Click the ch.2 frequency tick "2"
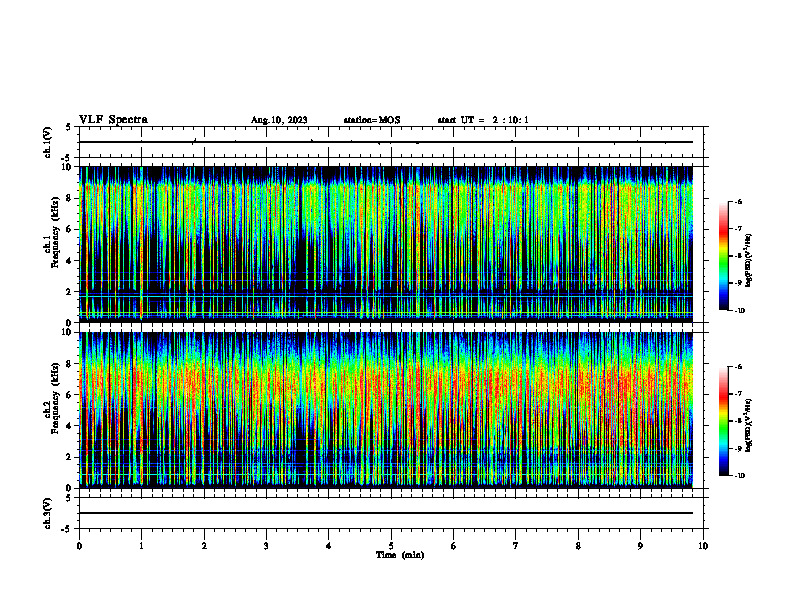 pyautogui.click(x=70, y=457)
